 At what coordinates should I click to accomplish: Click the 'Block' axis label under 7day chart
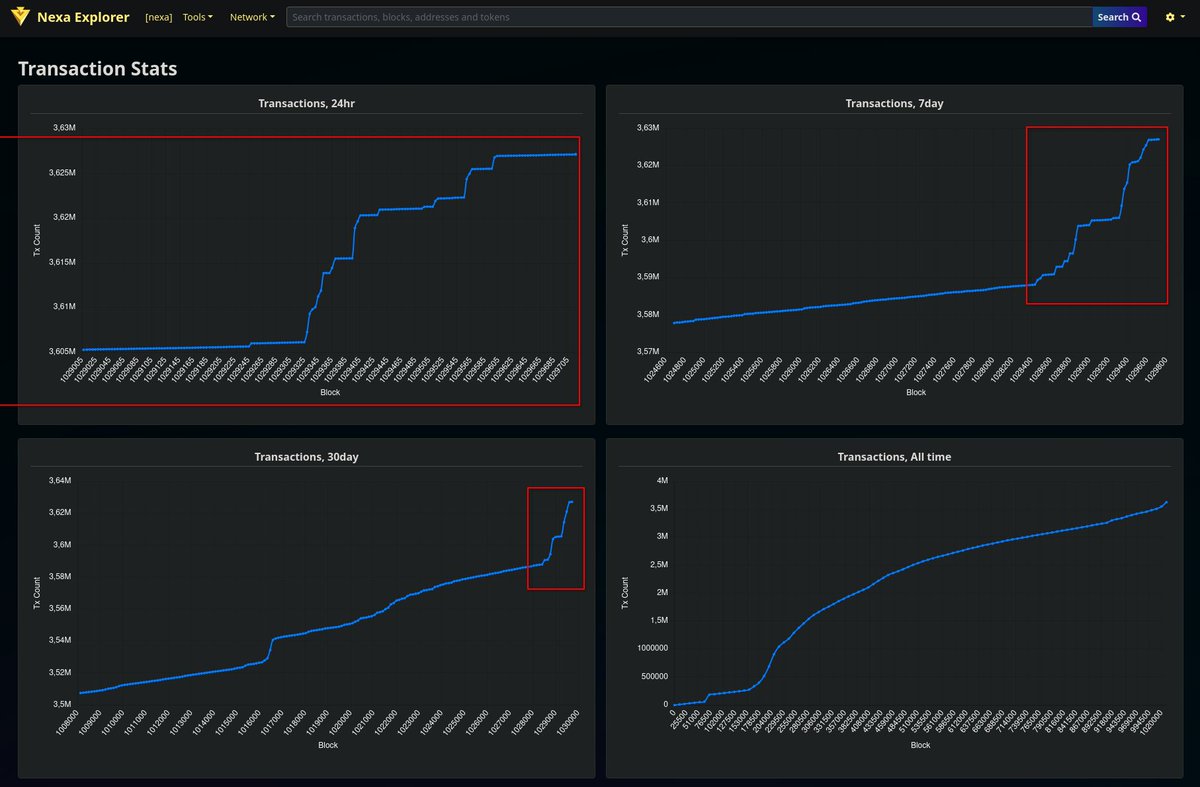(x=916, y=393)
